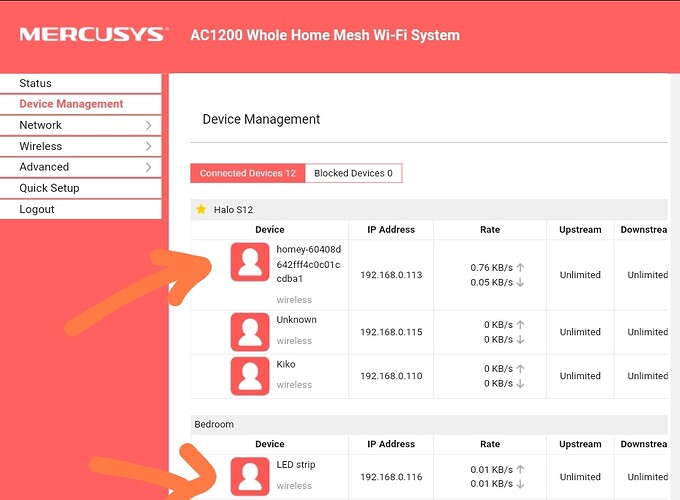
Task: Open the Advanced menu item
Action: [81, 167]
